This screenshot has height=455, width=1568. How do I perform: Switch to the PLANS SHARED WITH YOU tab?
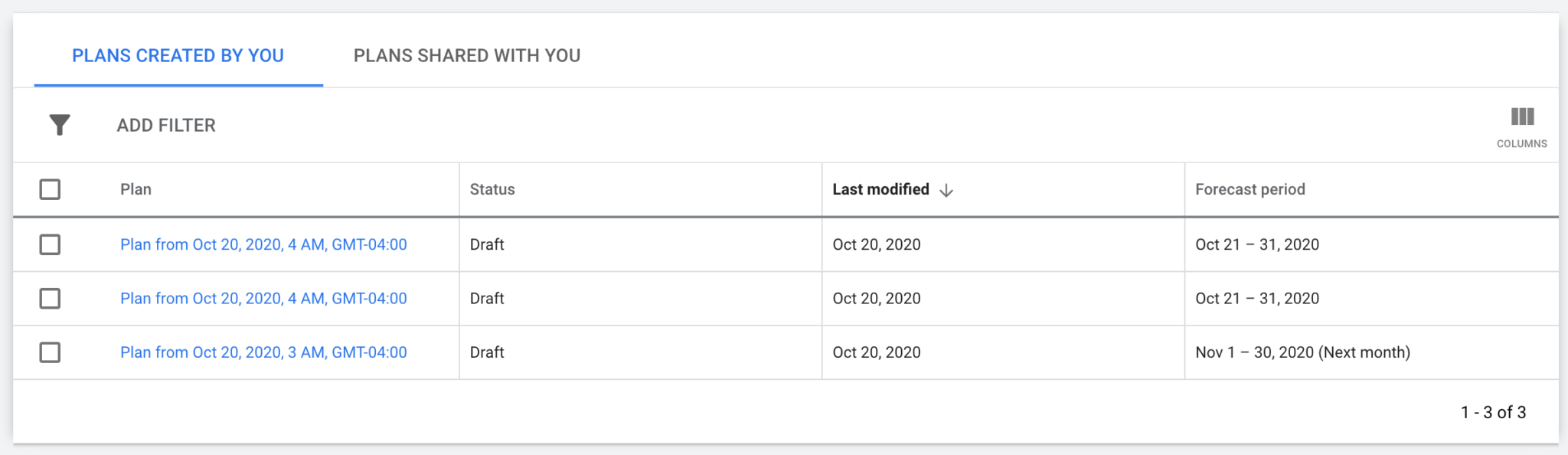click(467, 55)
